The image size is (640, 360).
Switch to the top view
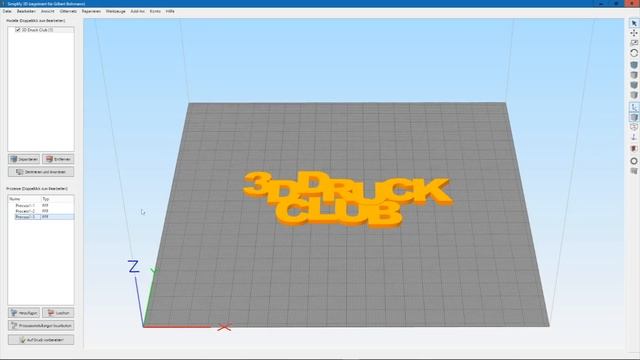[634, 75]
